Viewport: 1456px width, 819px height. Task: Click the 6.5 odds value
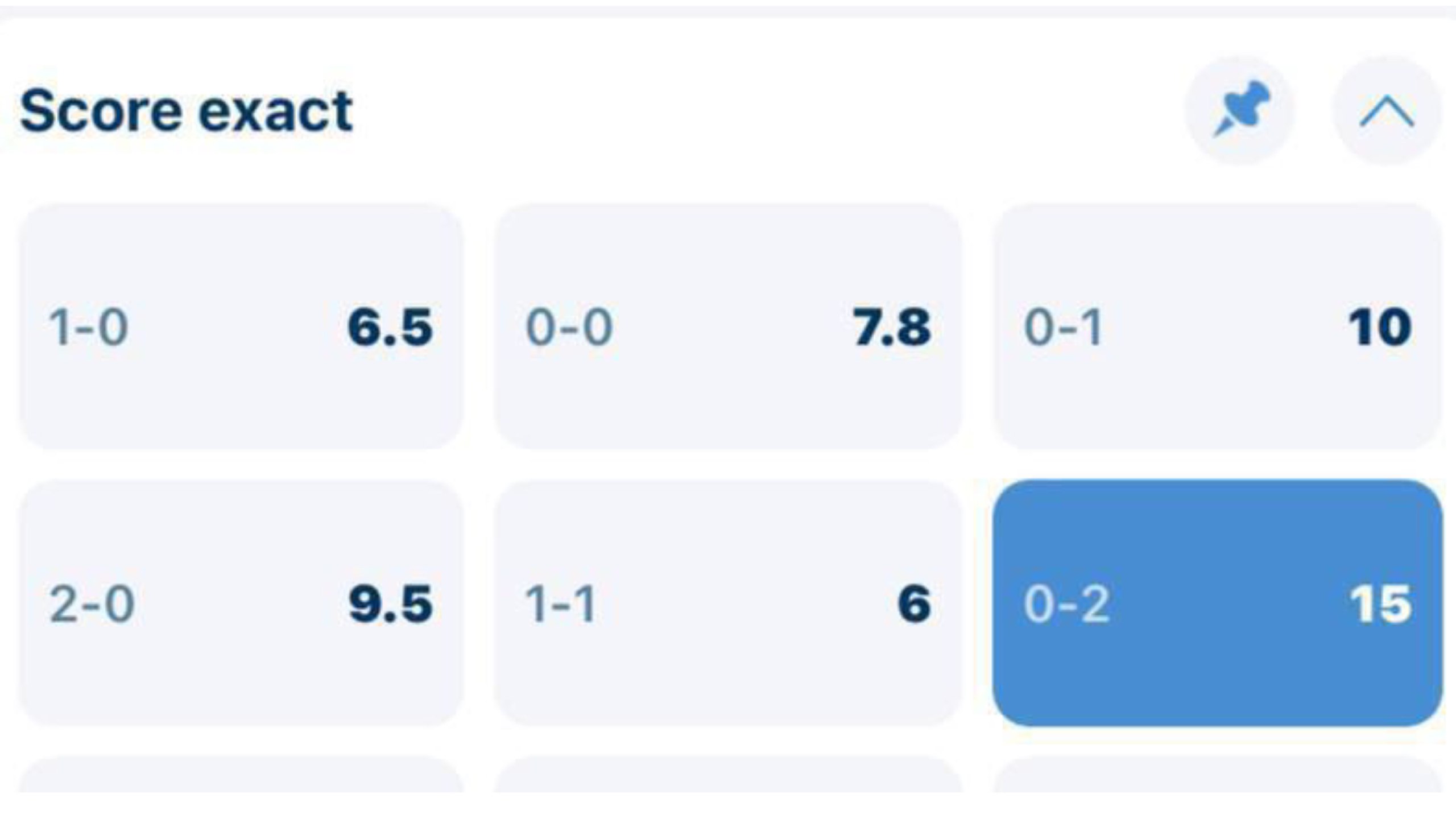click(390, 328)
